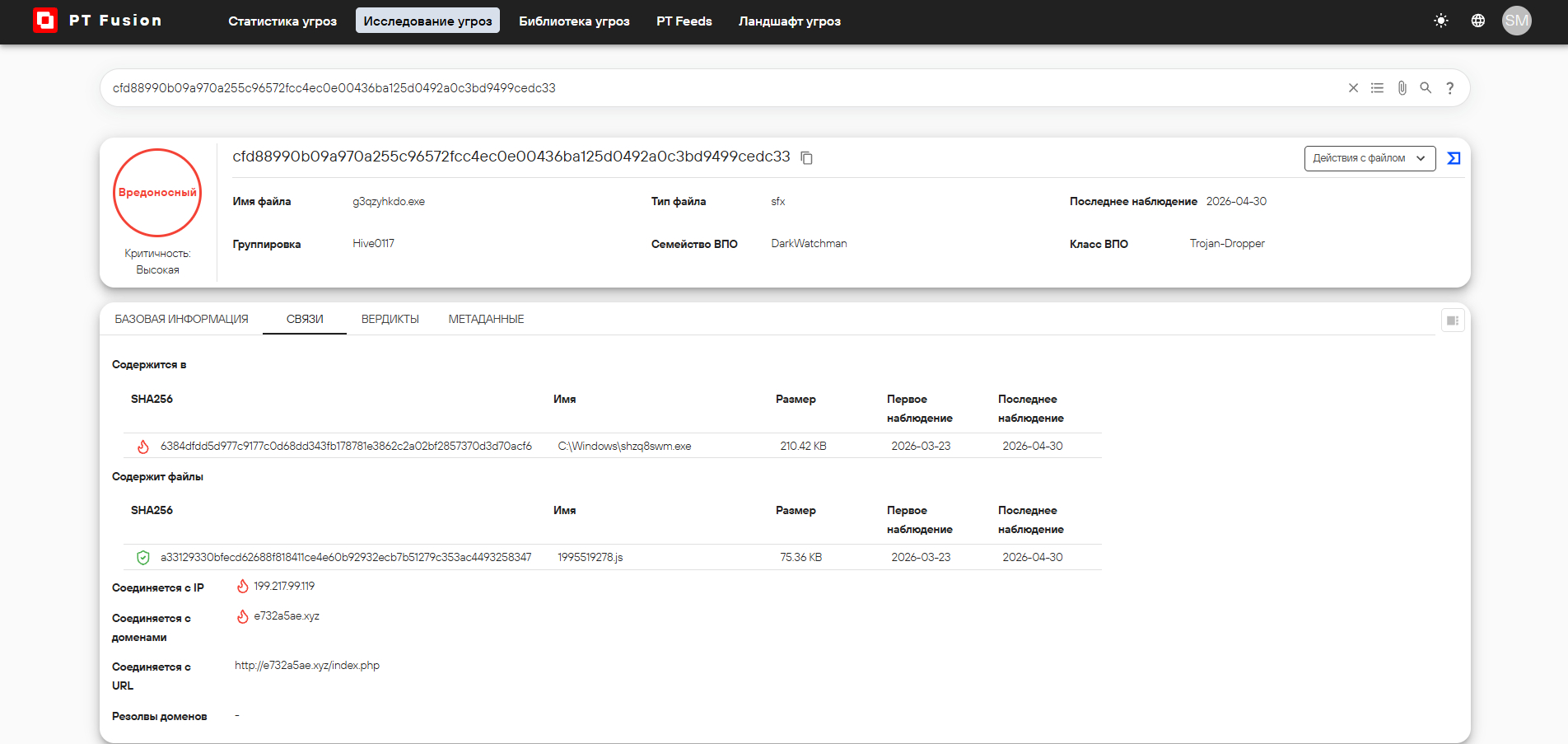The height and width of the screenshot is (744, 1568).
Task: Open PT Feeds menu item
Action: tap(684, 21)
